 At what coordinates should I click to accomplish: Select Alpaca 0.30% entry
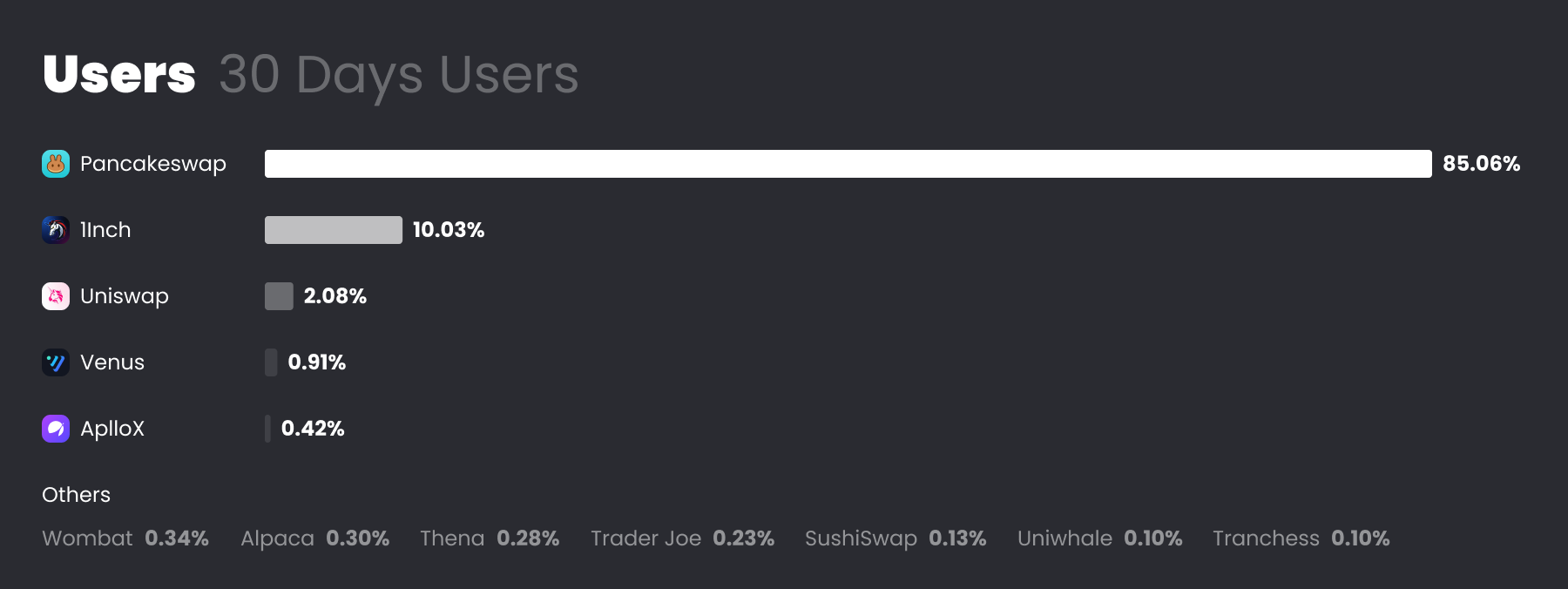click(x=315, y=538)
